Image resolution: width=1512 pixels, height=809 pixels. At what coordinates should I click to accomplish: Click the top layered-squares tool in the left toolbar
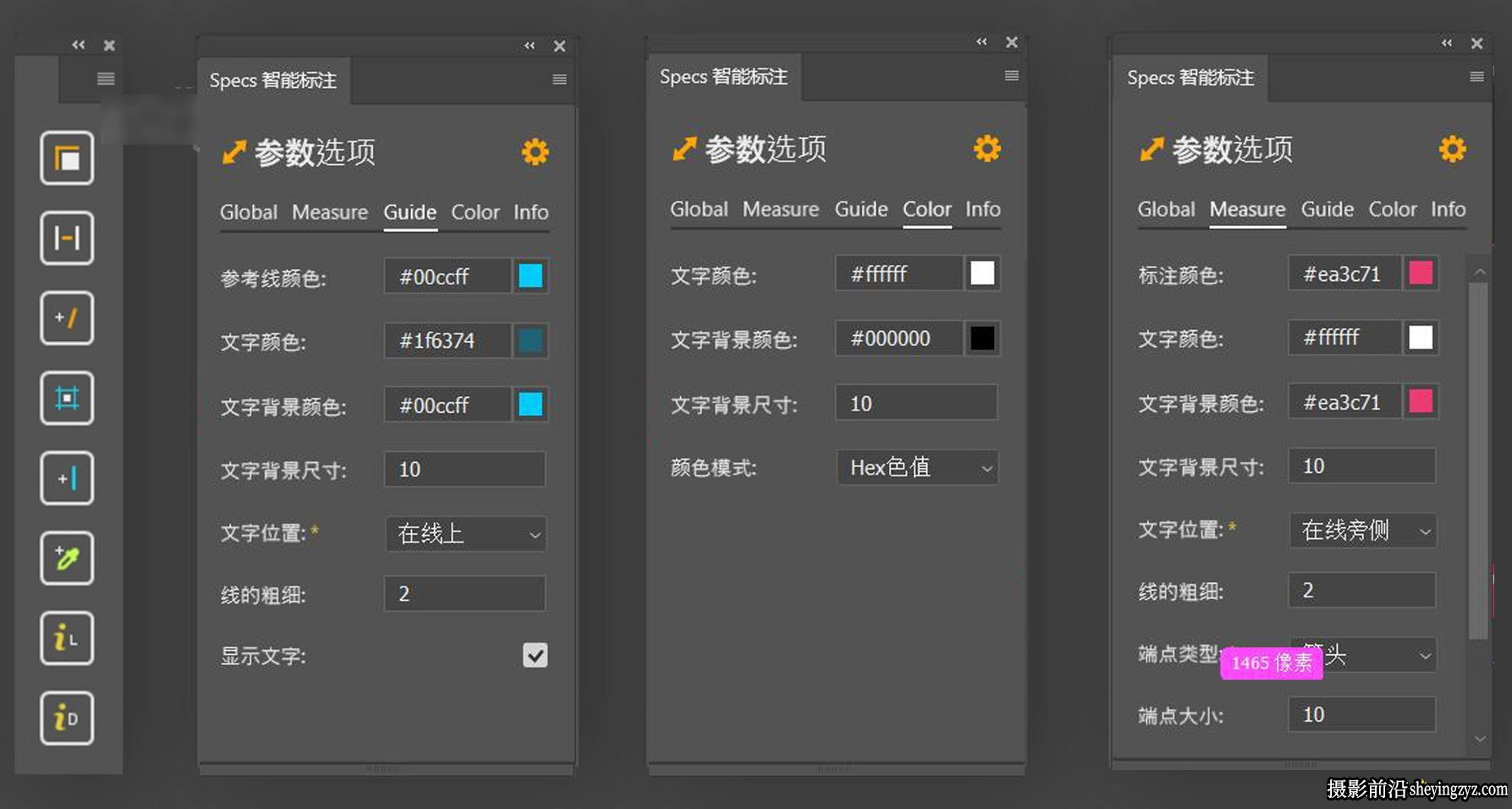click(67, 158)
